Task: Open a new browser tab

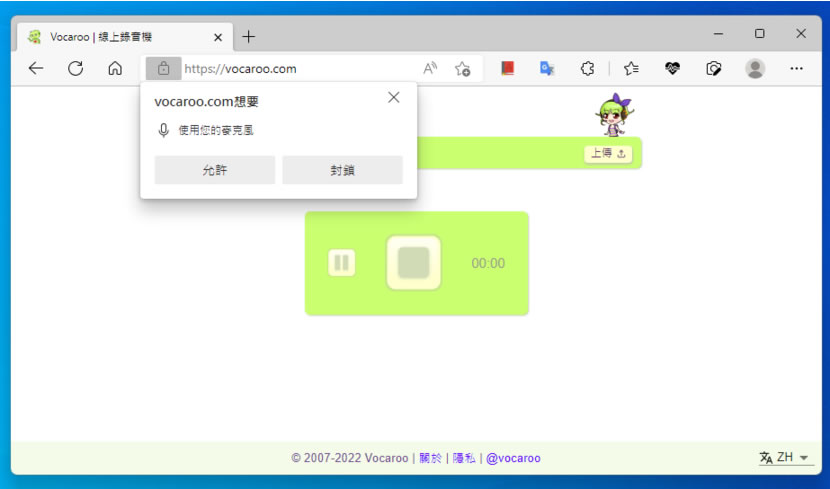Action: tap(248, 37)
